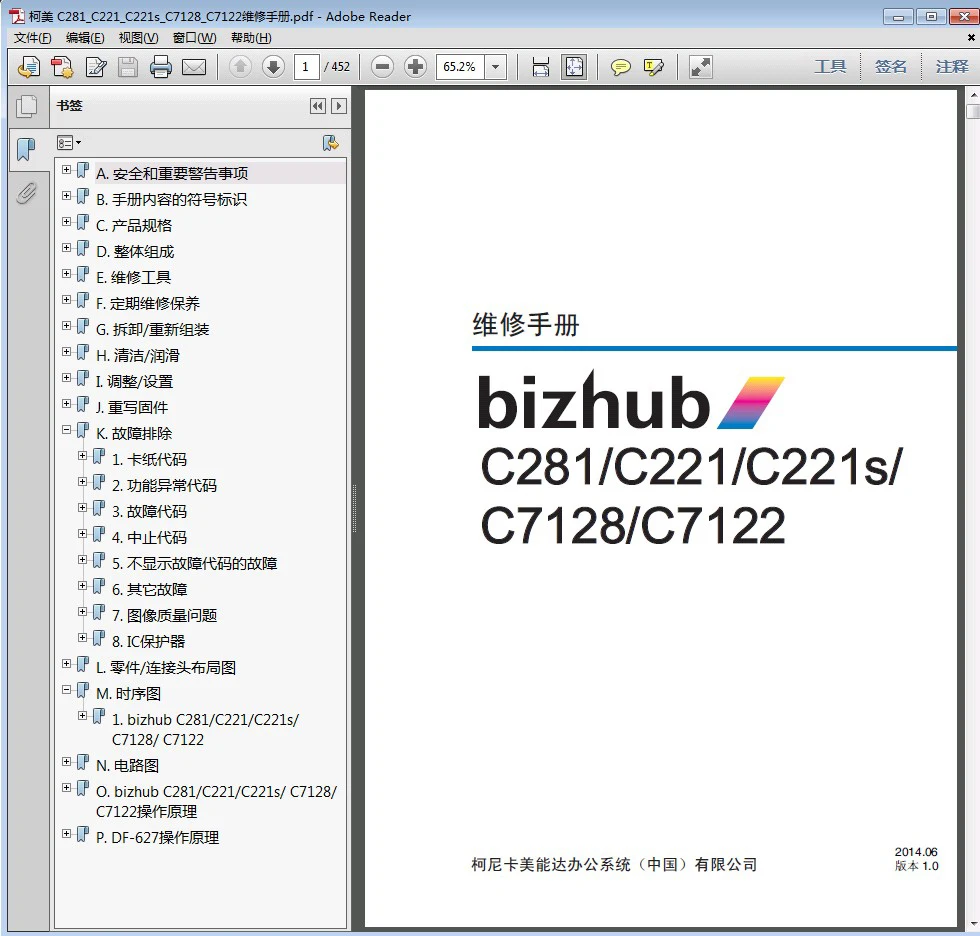
Task: Click the Save floppy disk icon
Action: pyautogui.click(x=128, y=66)
